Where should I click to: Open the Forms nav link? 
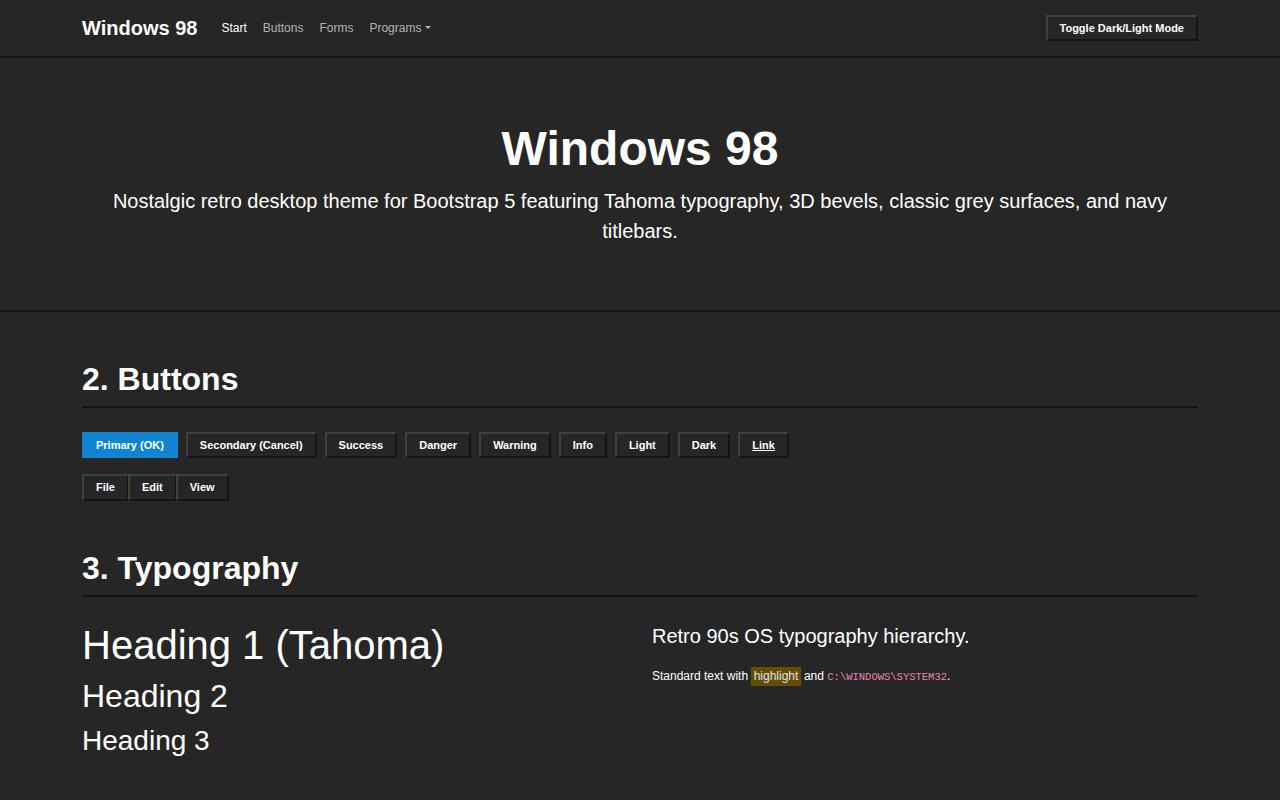pos(336,28)
